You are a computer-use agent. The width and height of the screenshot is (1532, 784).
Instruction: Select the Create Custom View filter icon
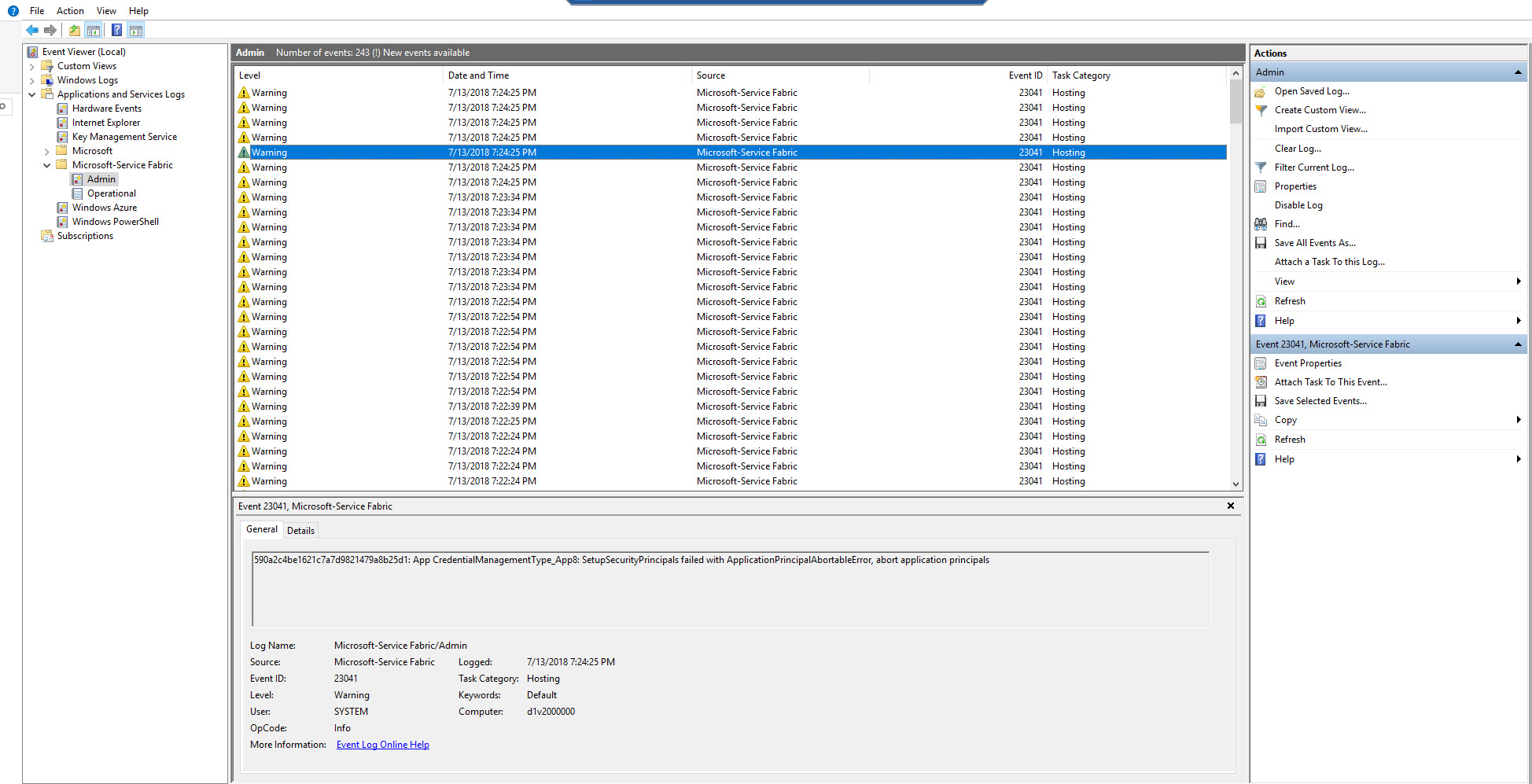click(1261, 109)
